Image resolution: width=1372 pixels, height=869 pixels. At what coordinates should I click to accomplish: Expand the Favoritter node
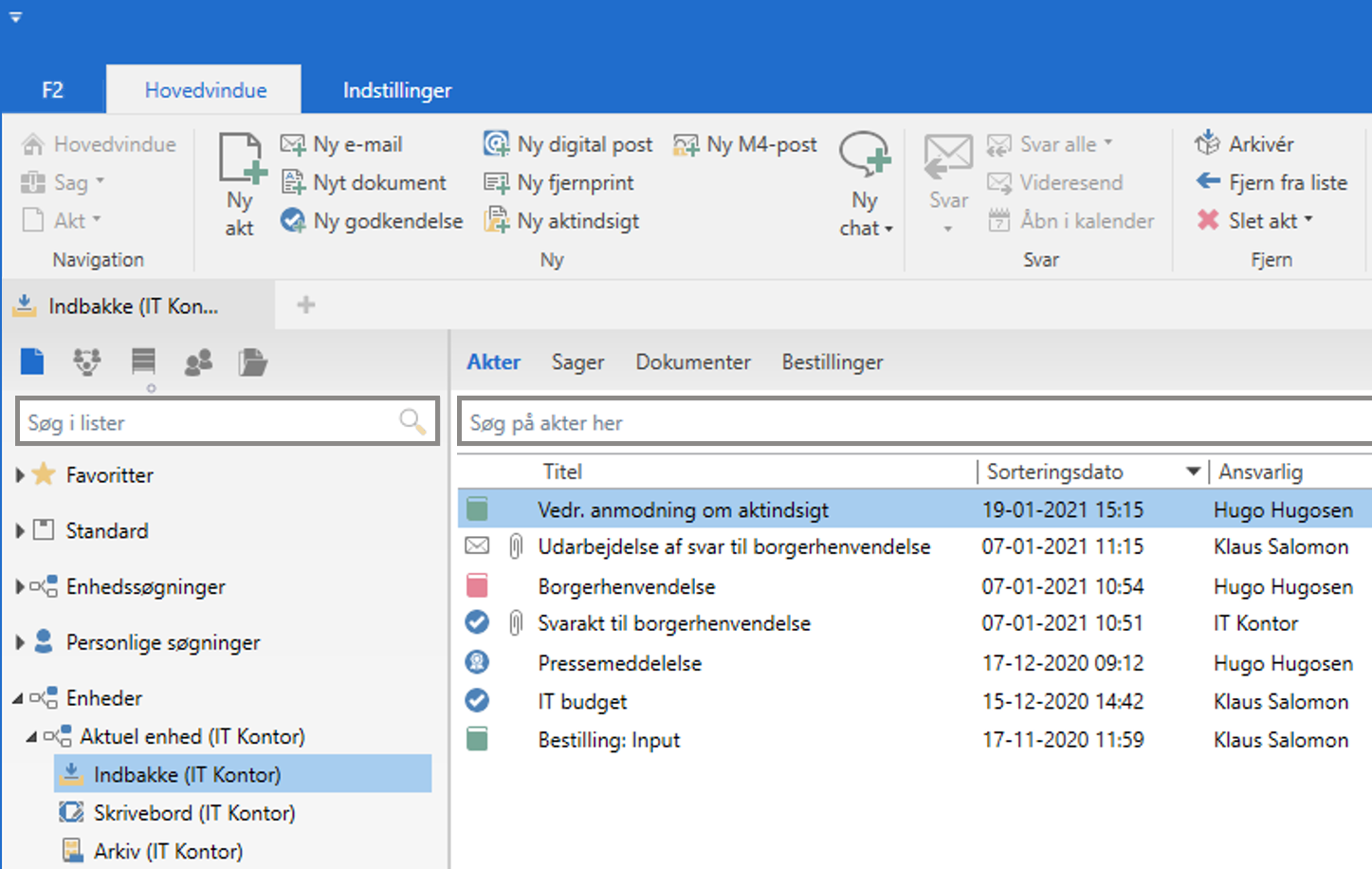(20, 475)
